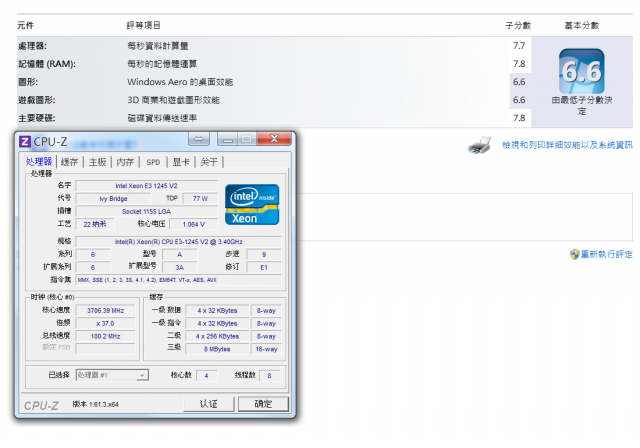Image resolution: width=640 pixels, height=448 pixels.
Task: Open the 主板 tab
Action: (x=98, y=162)
